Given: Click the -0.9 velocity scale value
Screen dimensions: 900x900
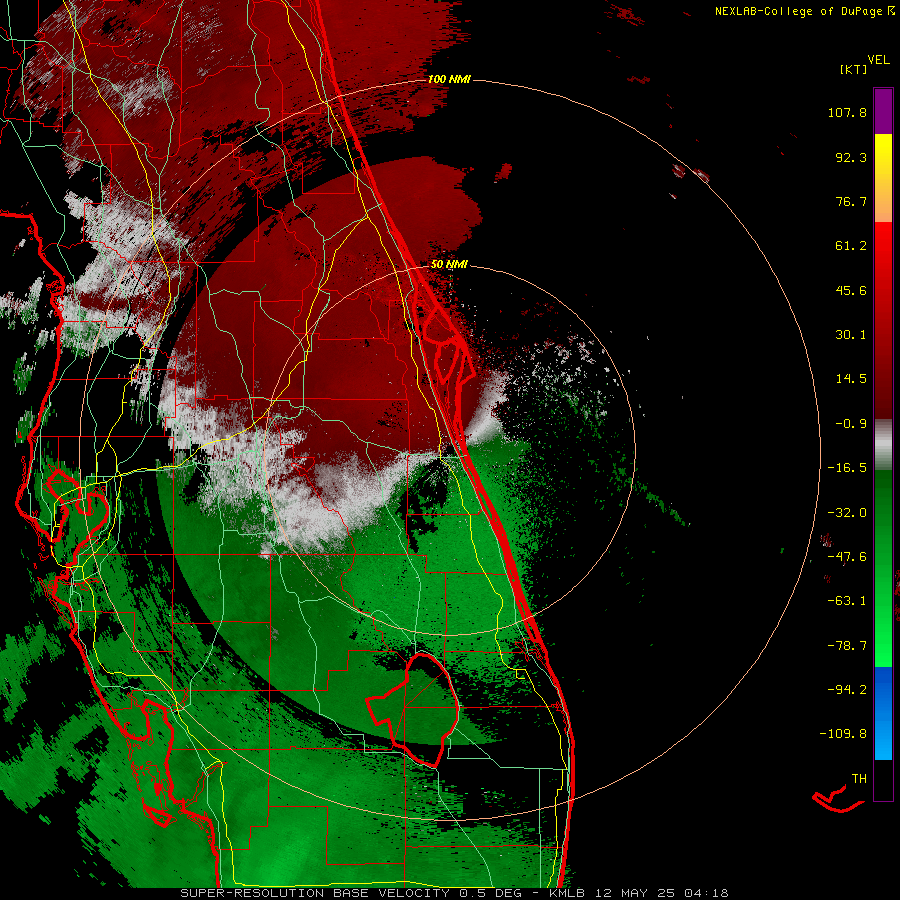Looking at the screenshot, I should click(851, 424).
